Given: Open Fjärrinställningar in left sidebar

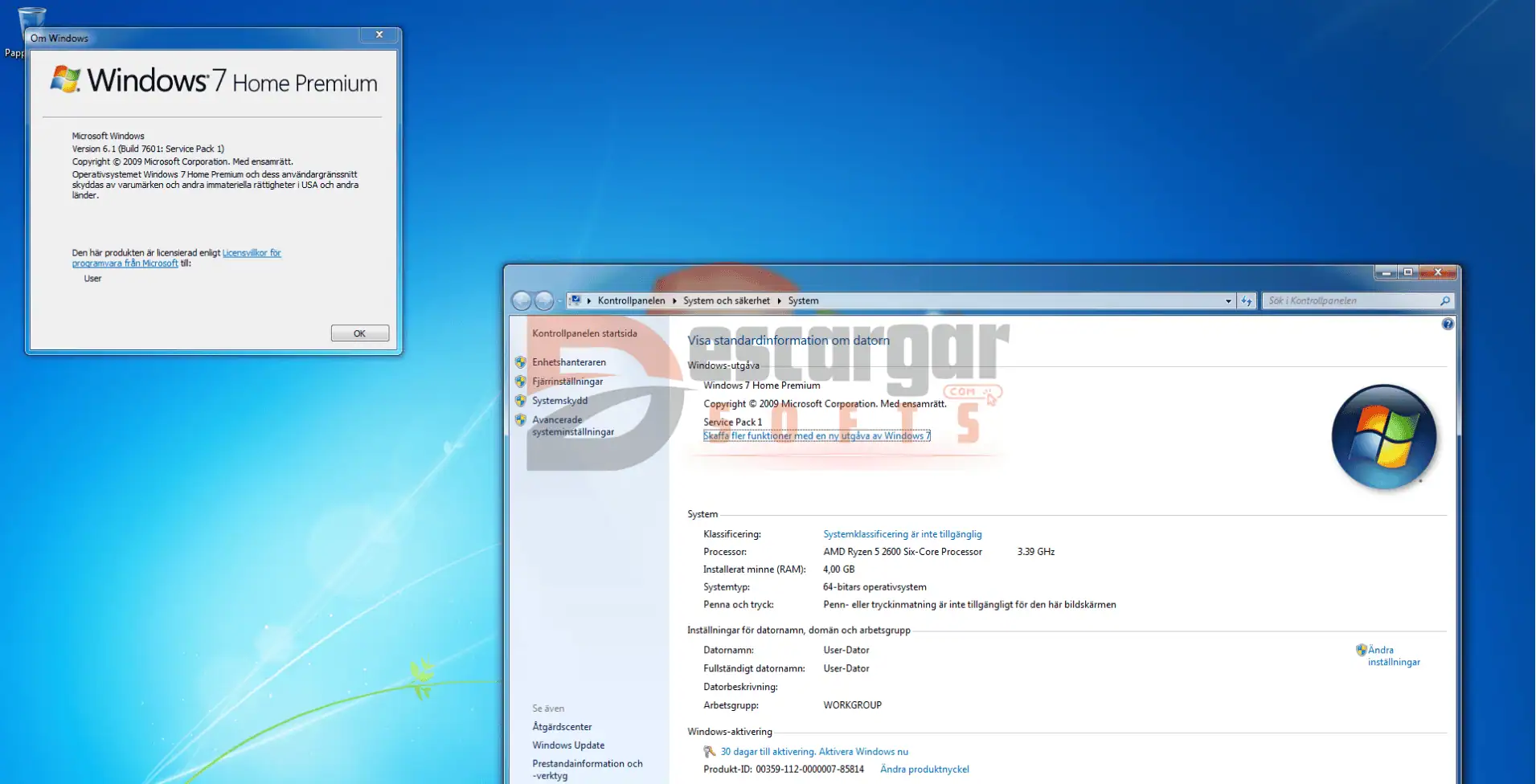Looking at the screenshot, I should [x=567, y=382].
